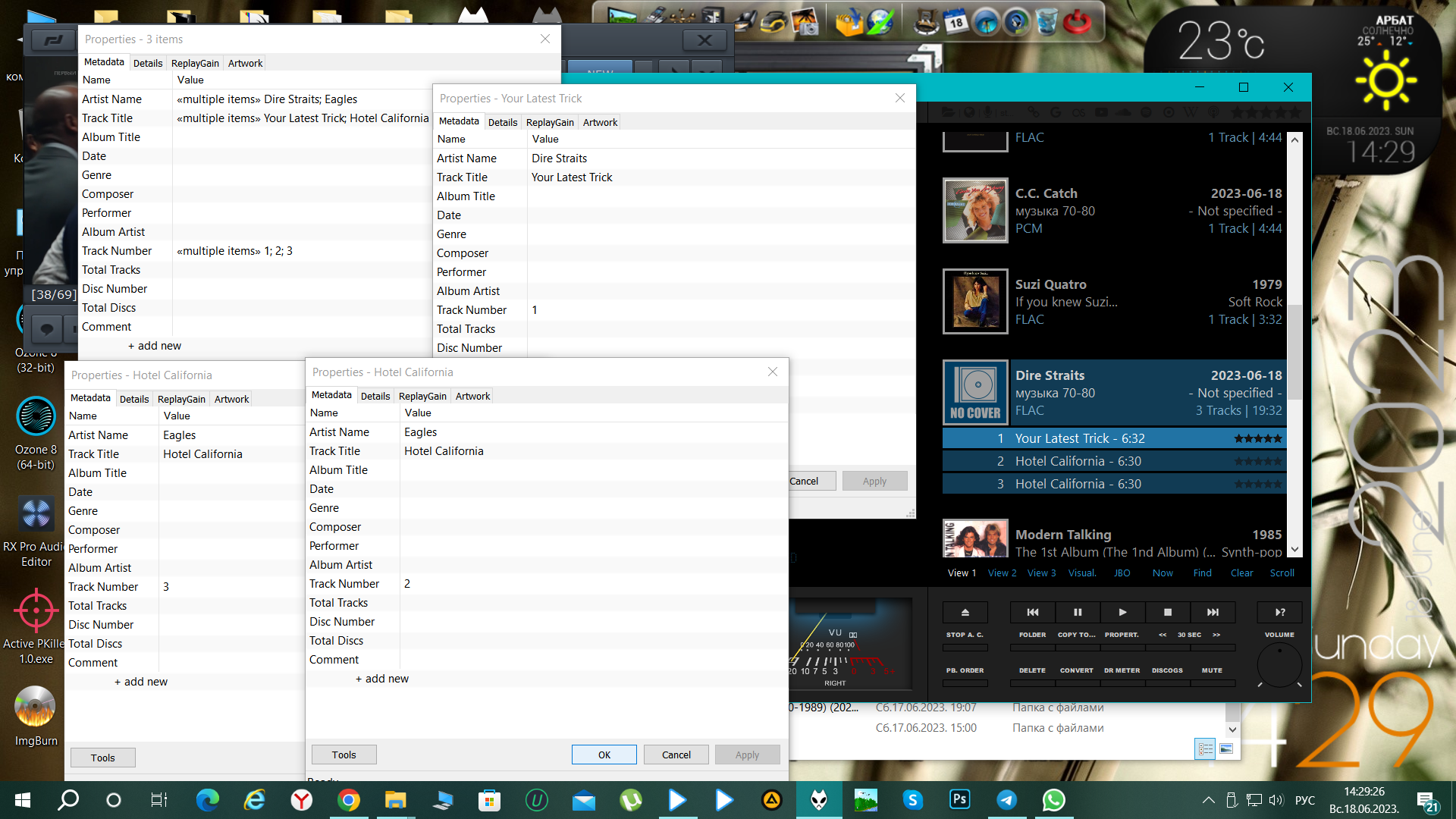This screenshot has width=1456, height=819.
Task: Open the Artwork tab in Your Latest Trick properties
Action: tap(600, 122)
